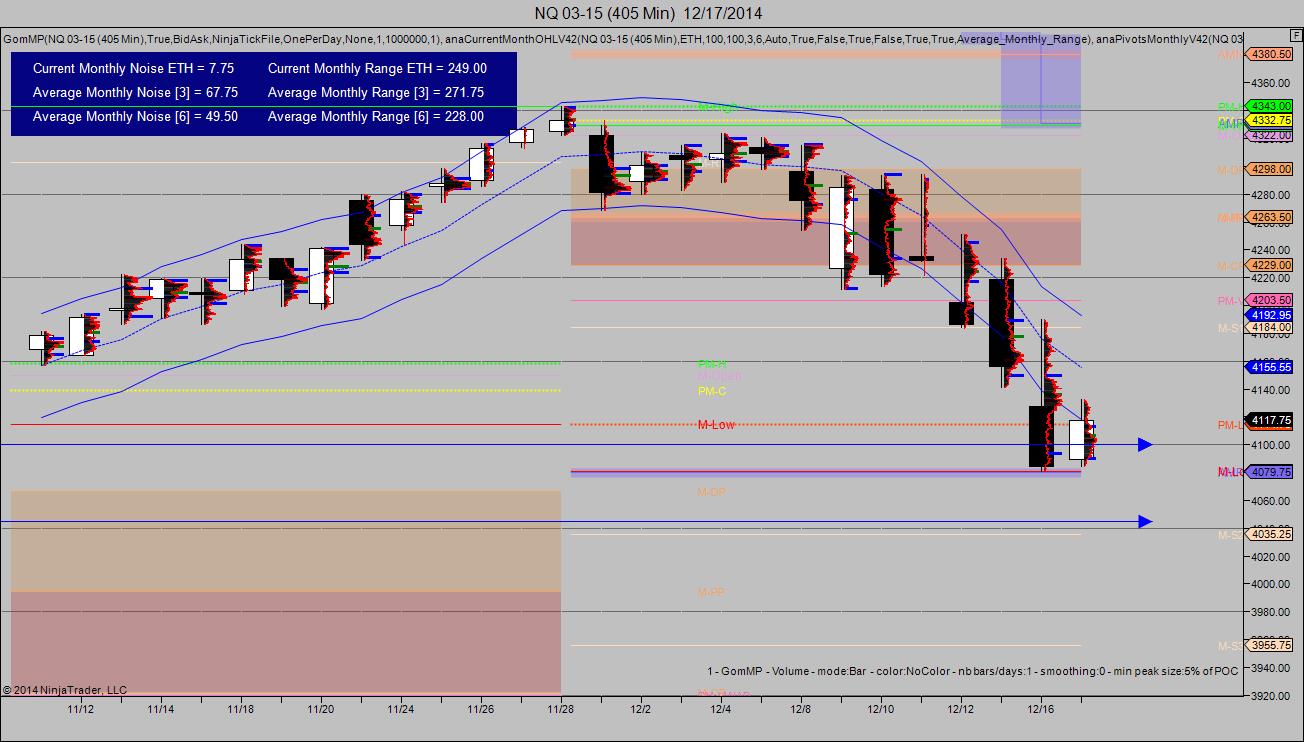Screen dimensions: 1304x742
Task: Click the yellow 4332.75 price marker
Action: click(x=1270, y=120)
